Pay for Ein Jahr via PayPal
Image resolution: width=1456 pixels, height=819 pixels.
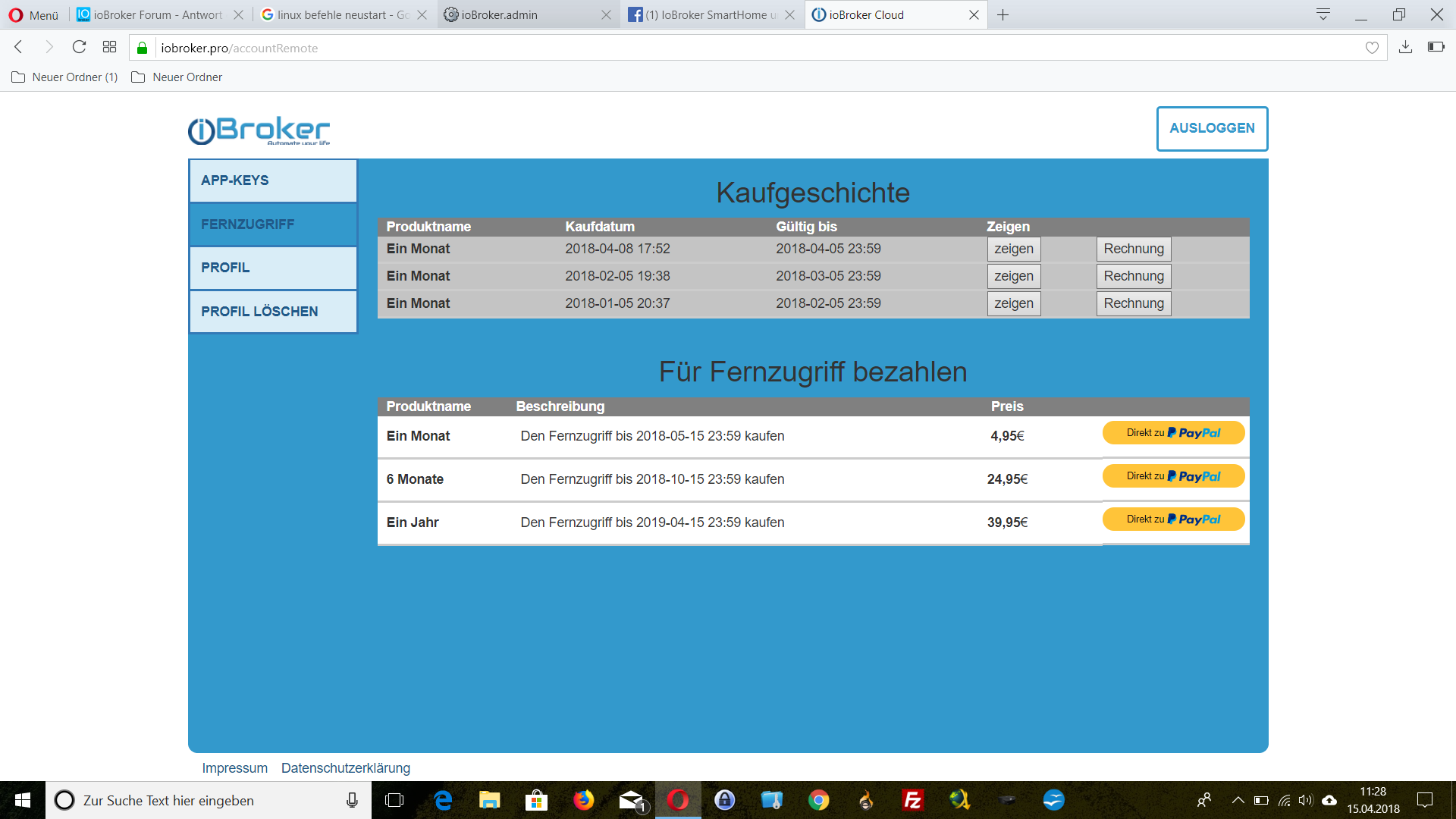point(1173,519)
